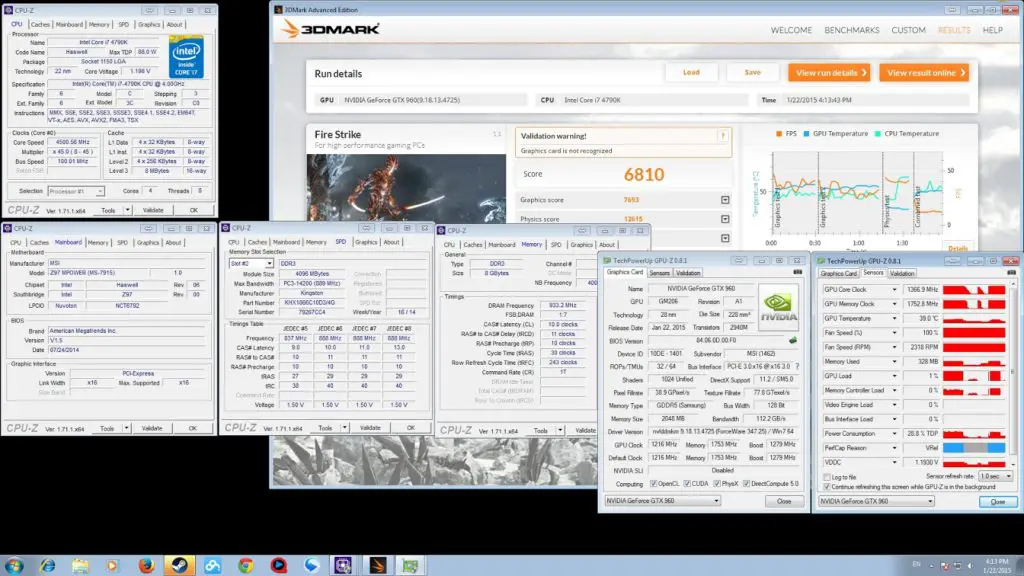Image resolution: width=1024 pixels, height=576 pixels.
Task: Click the Bus Interface question mark in GPU-Z
Action: point(797,366)
